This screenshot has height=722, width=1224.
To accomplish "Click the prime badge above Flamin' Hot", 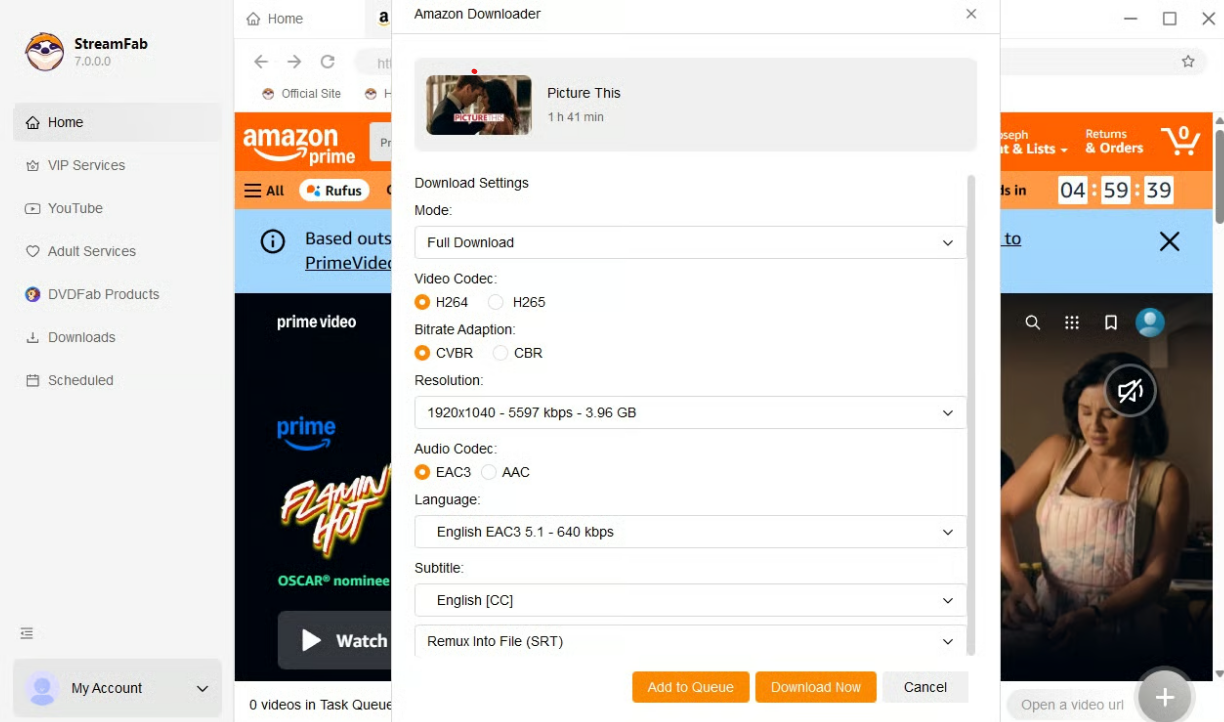I will pos(306,433).
